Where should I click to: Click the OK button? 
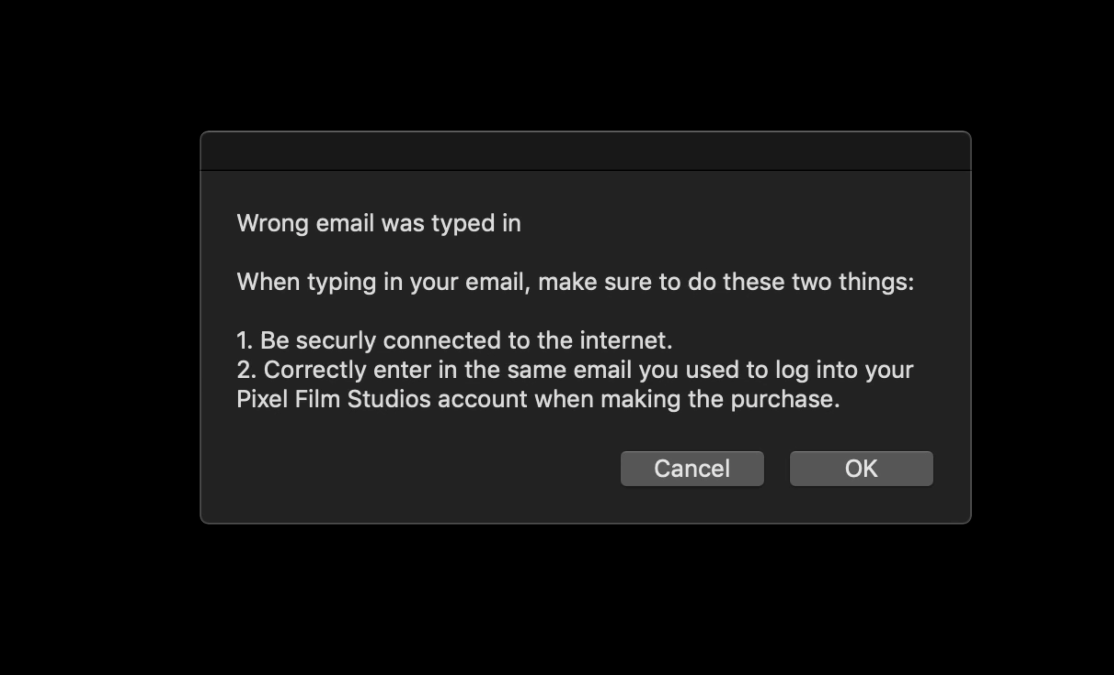[x=861, y=469]
